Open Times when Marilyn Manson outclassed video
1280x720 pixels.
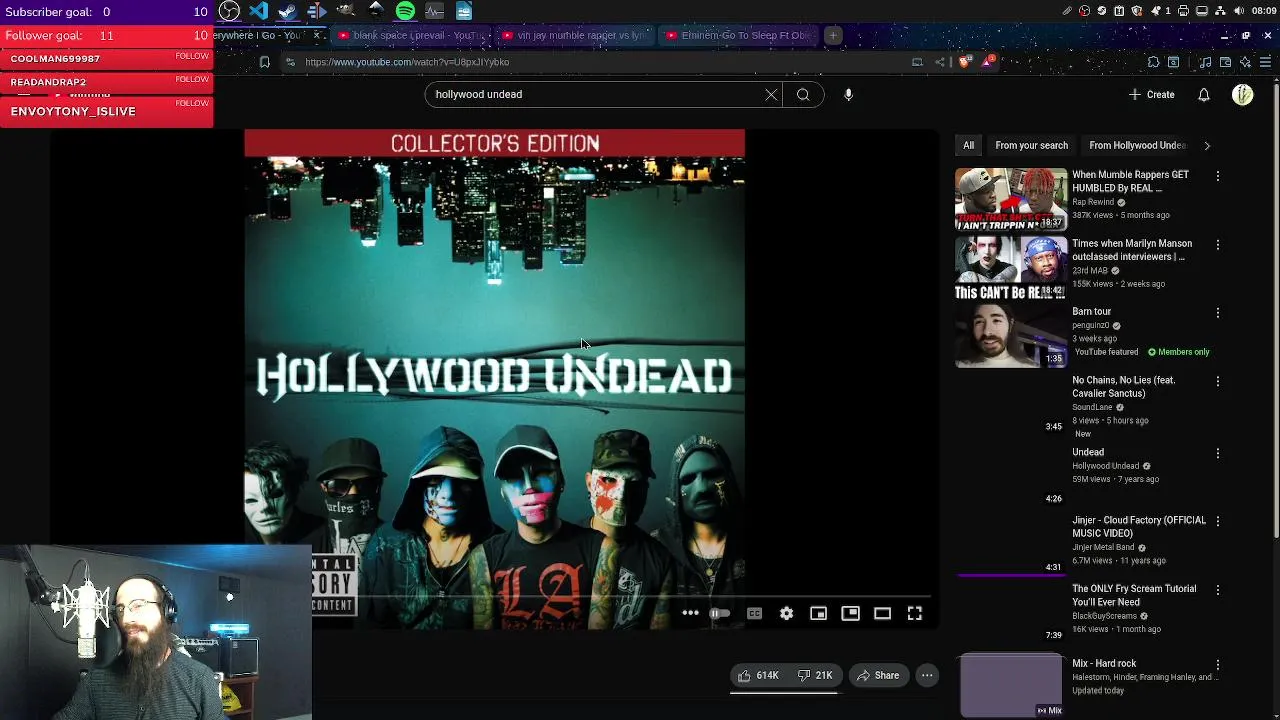click(x=1132, y=250)
